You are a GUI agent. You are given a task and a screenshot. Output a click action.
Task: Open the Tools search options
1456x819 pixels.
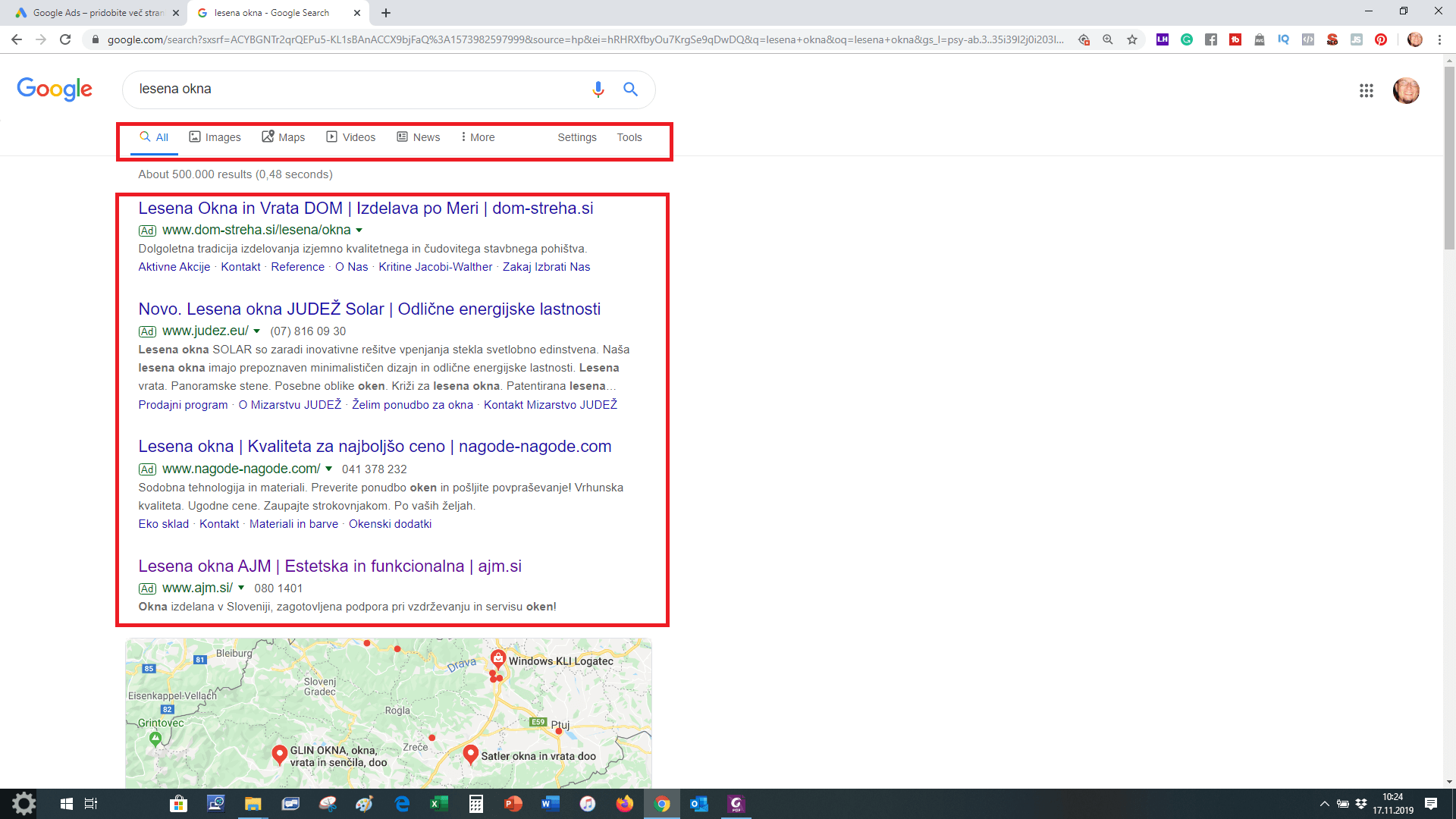pos(629,137)
